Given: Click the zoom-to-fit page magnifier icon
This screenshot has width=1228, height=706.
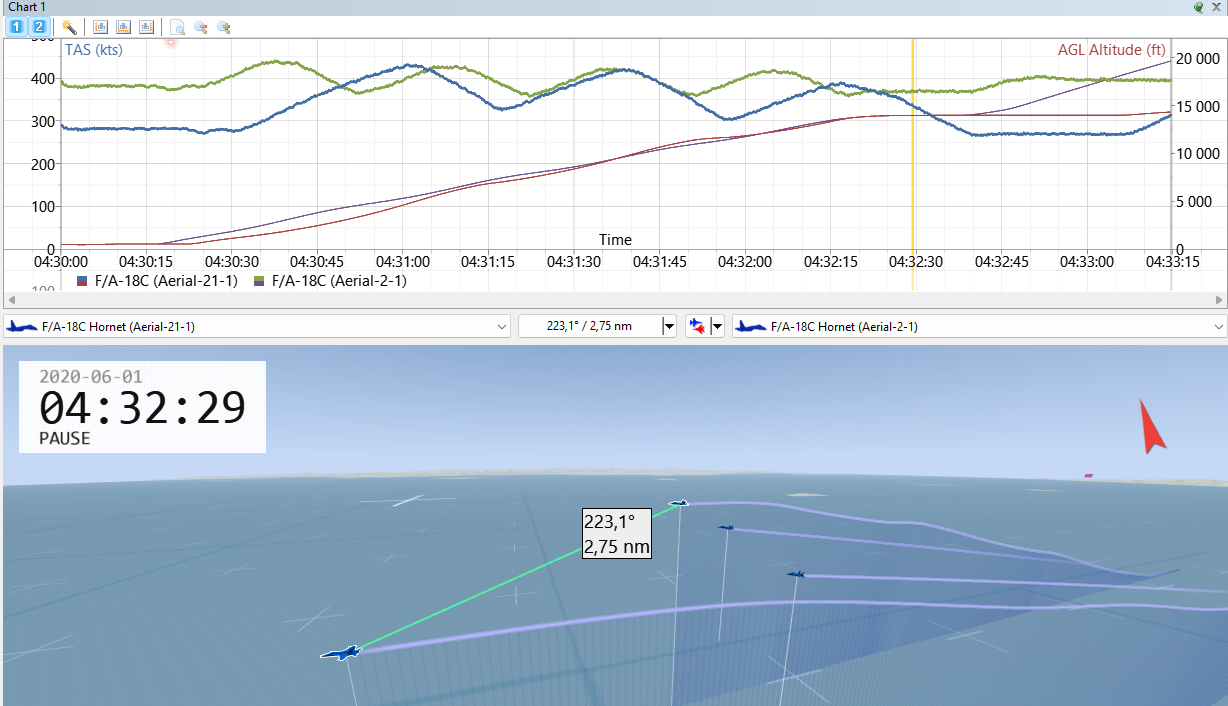Looking at the screenshot, I should tap(178, 27).
